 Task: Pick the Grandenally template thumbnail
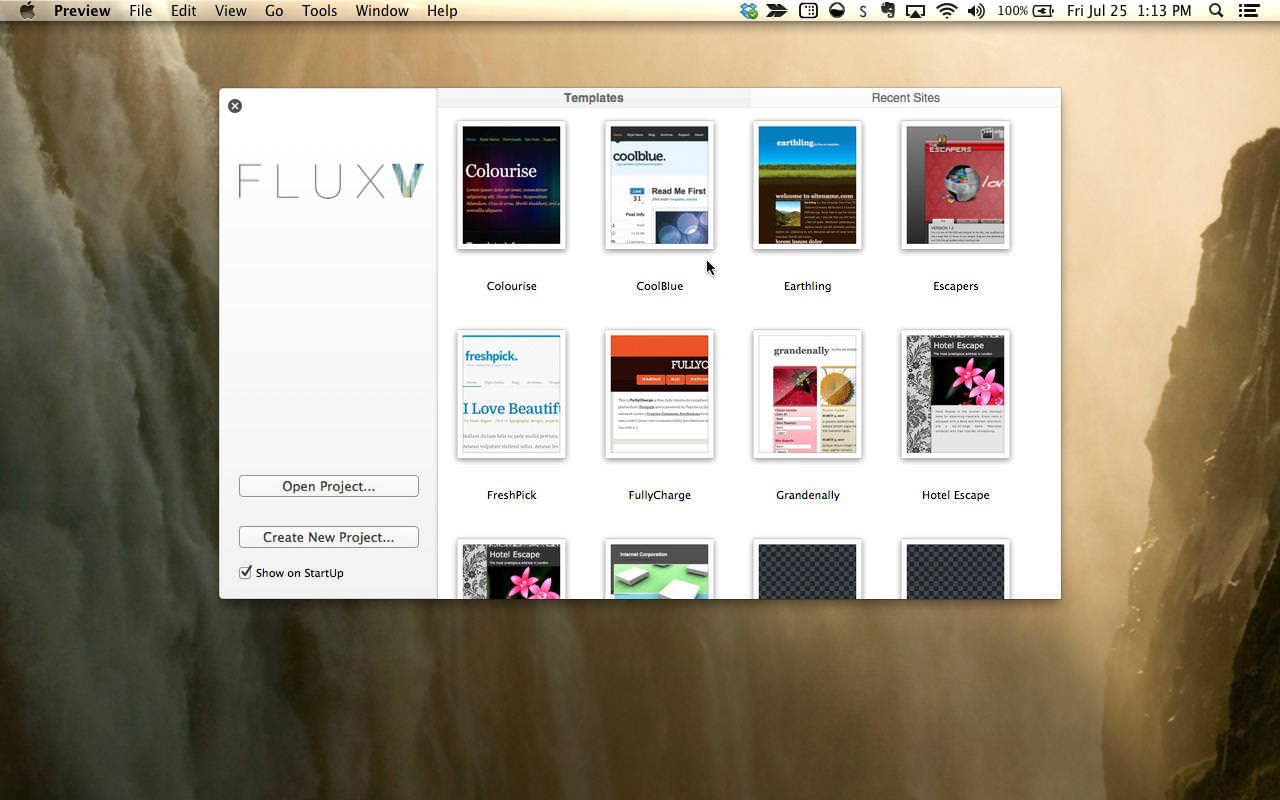(807, 394)
